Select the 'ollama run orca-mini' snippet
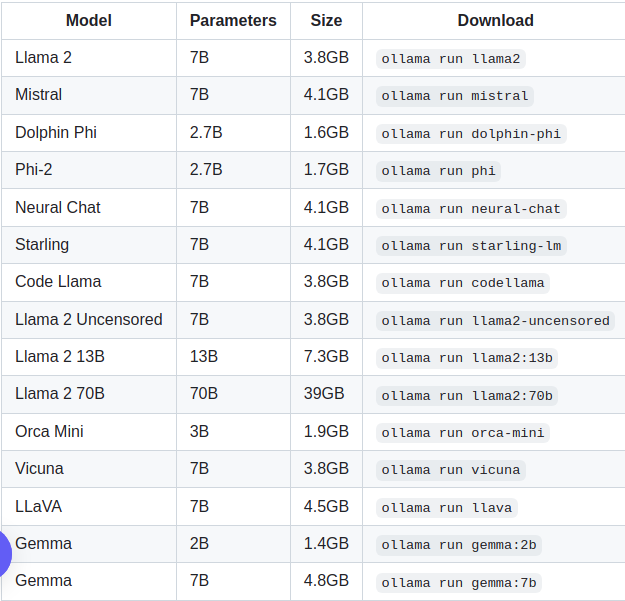Image resolution: width=625 pixels, height=601 pixels. pyautogui.click(x=462, y=433)
